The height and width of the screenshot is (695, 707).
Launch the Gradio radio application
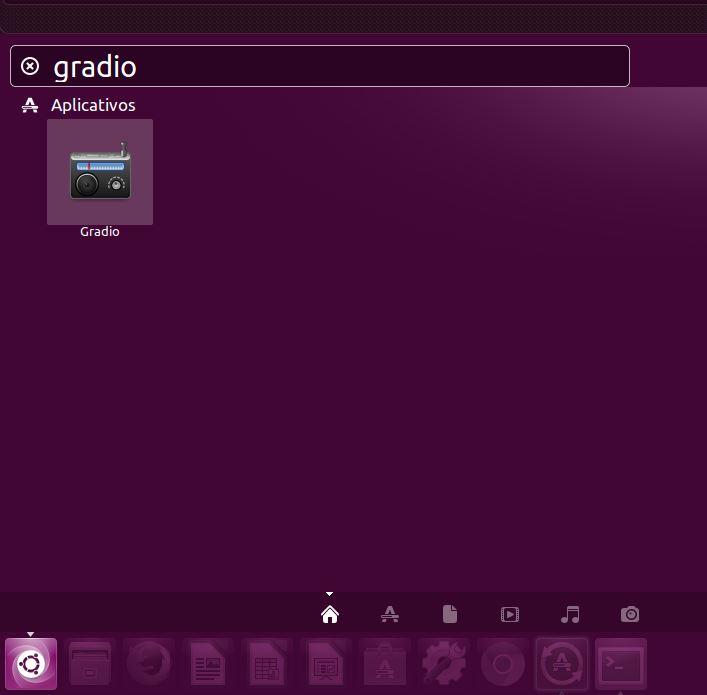[100, 172]
